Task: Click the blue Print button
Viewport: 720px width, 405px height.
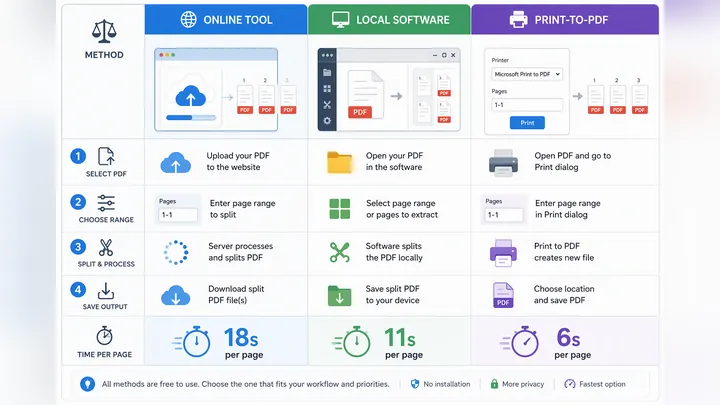Action: [x=527, y=123]
